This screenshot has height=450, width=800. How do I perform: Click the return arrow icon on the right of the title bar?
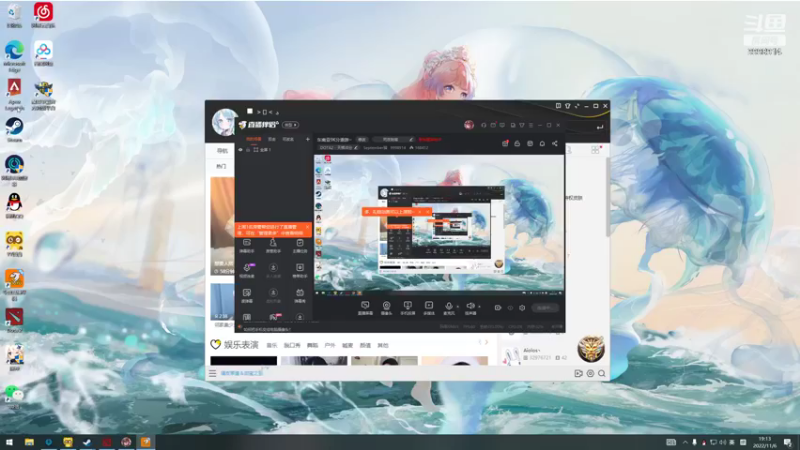pyautogui.click(x=599, y=126)
